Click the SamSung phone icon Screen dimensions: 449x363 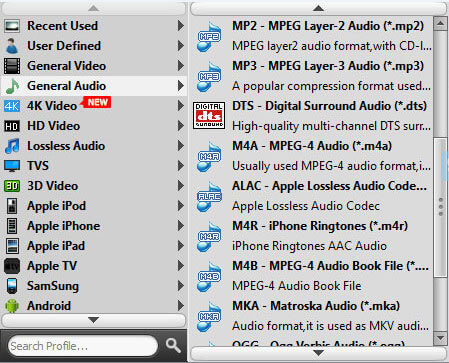coord(12,286)
